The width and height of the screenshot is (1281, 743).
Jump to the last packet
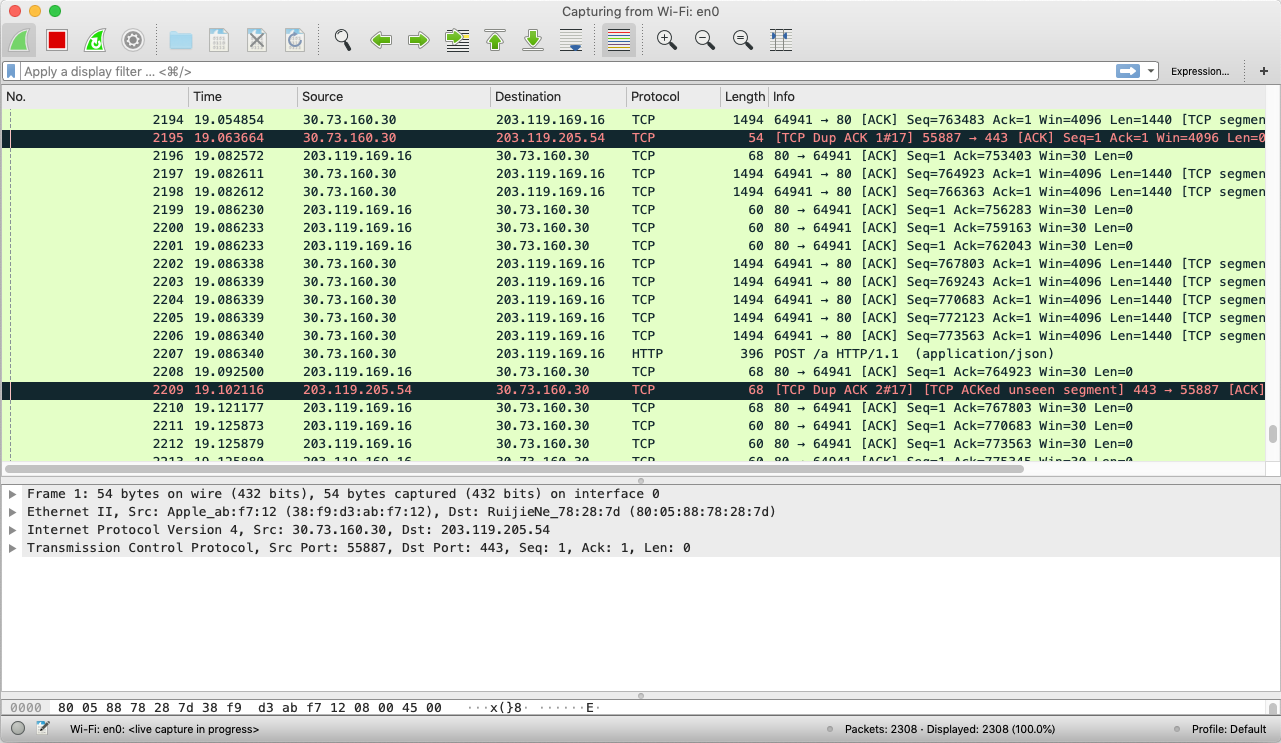pyautogui.click(x=533, y=40)
